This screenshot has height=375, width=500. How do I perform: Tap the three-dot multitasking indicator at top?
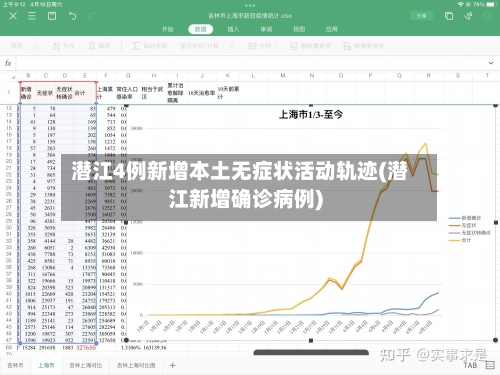click(250, 5)
